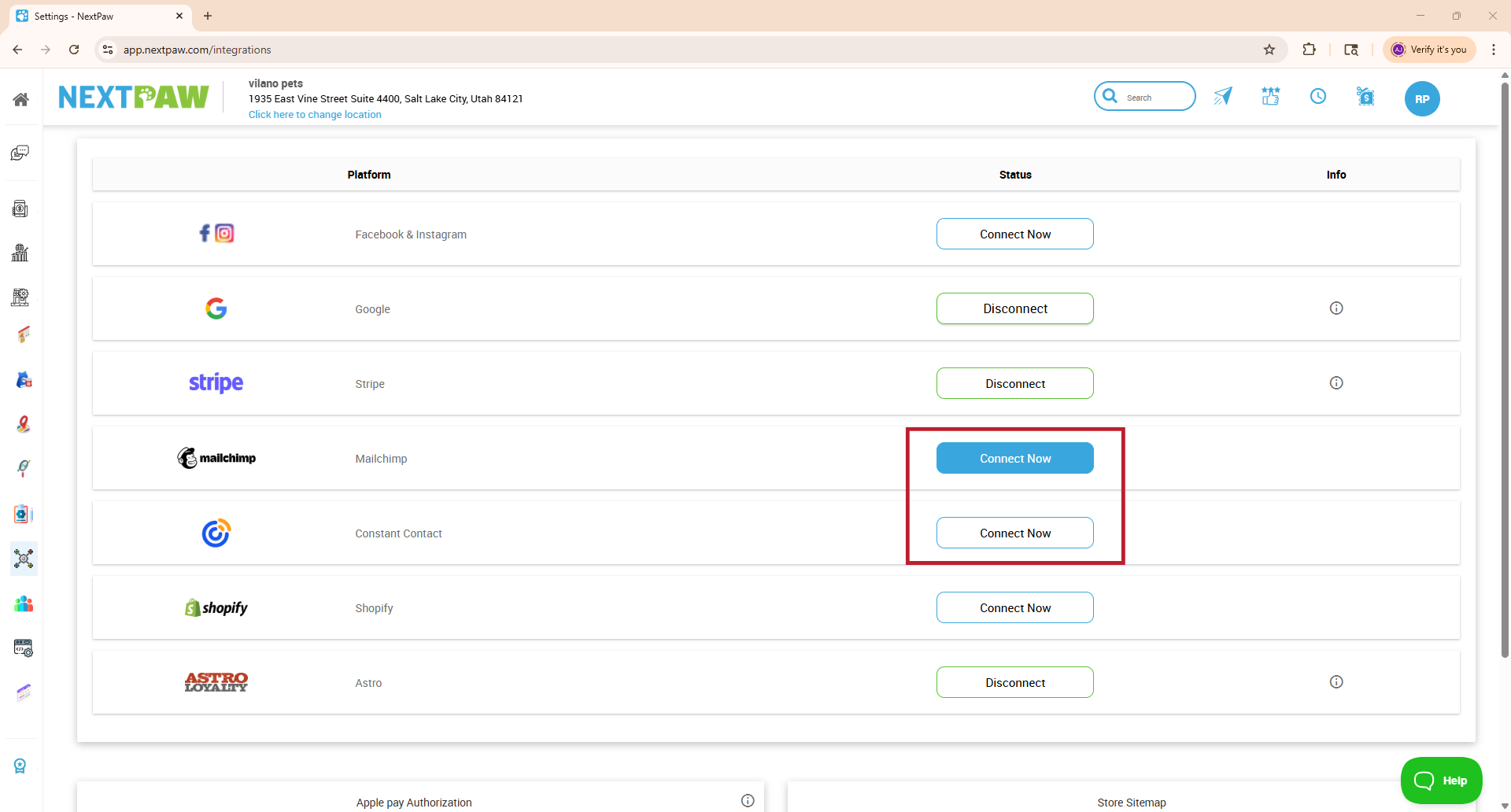Open the Home icon in the sidebar
1511x812 pixels.
(21, 99)
